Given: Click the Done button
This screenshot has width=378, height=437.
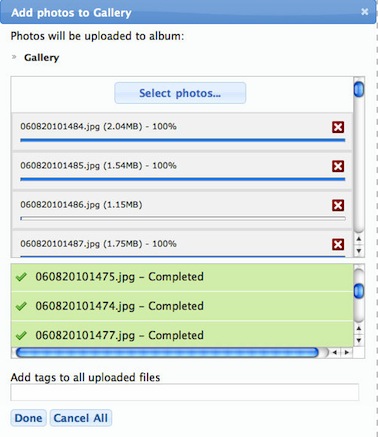Looking at the screenshot, I should pos(28,418).
